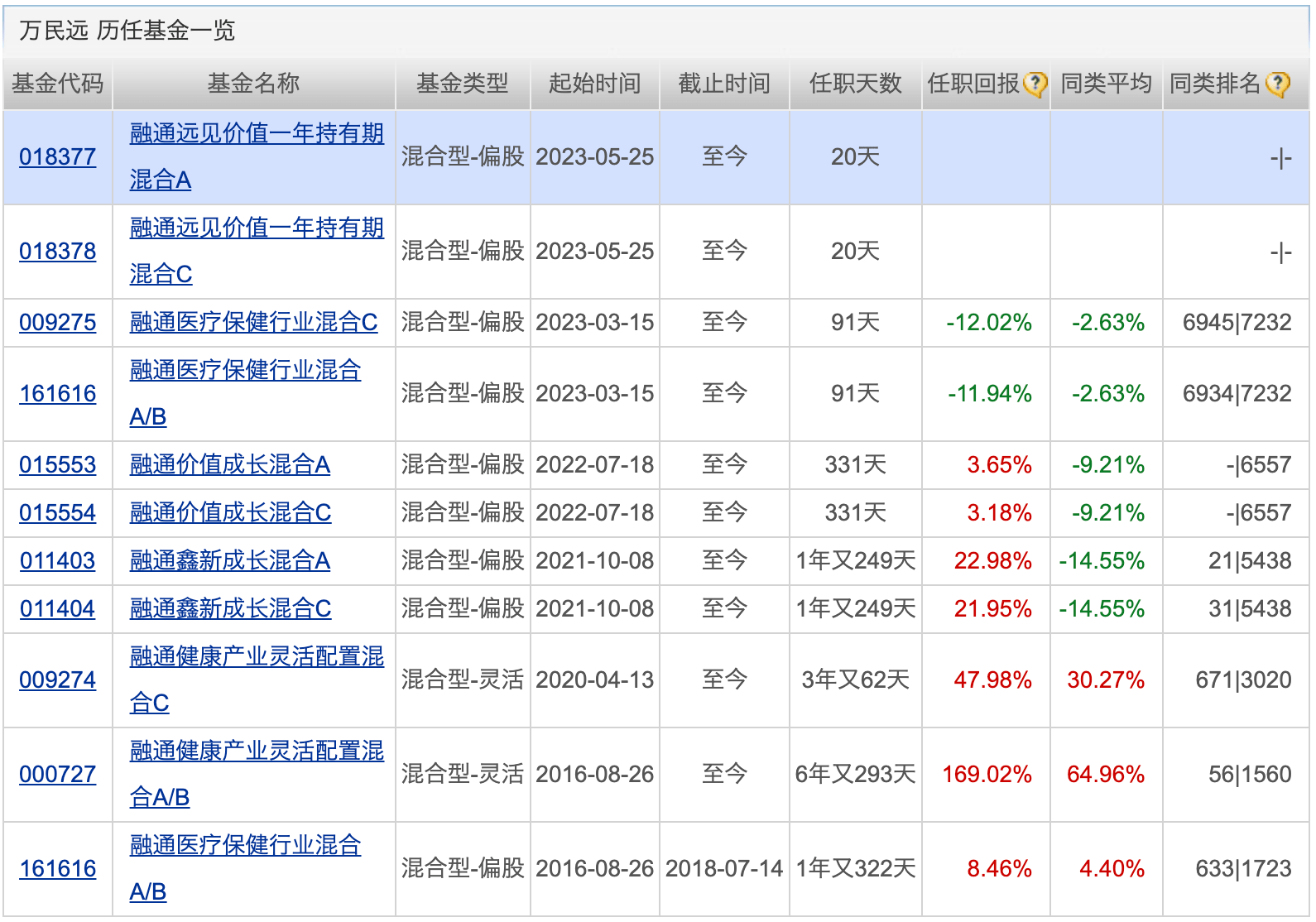Select the 6945|7232 ranking cell
Viewport: 1316px width, 922px height.
pos(1237,322)
